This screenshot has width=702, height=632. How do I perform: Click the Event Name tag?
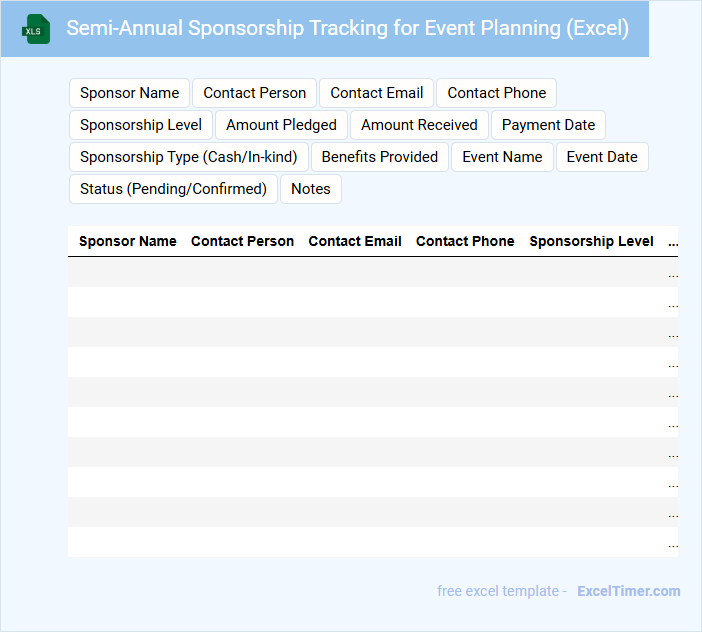pos(502,157)
